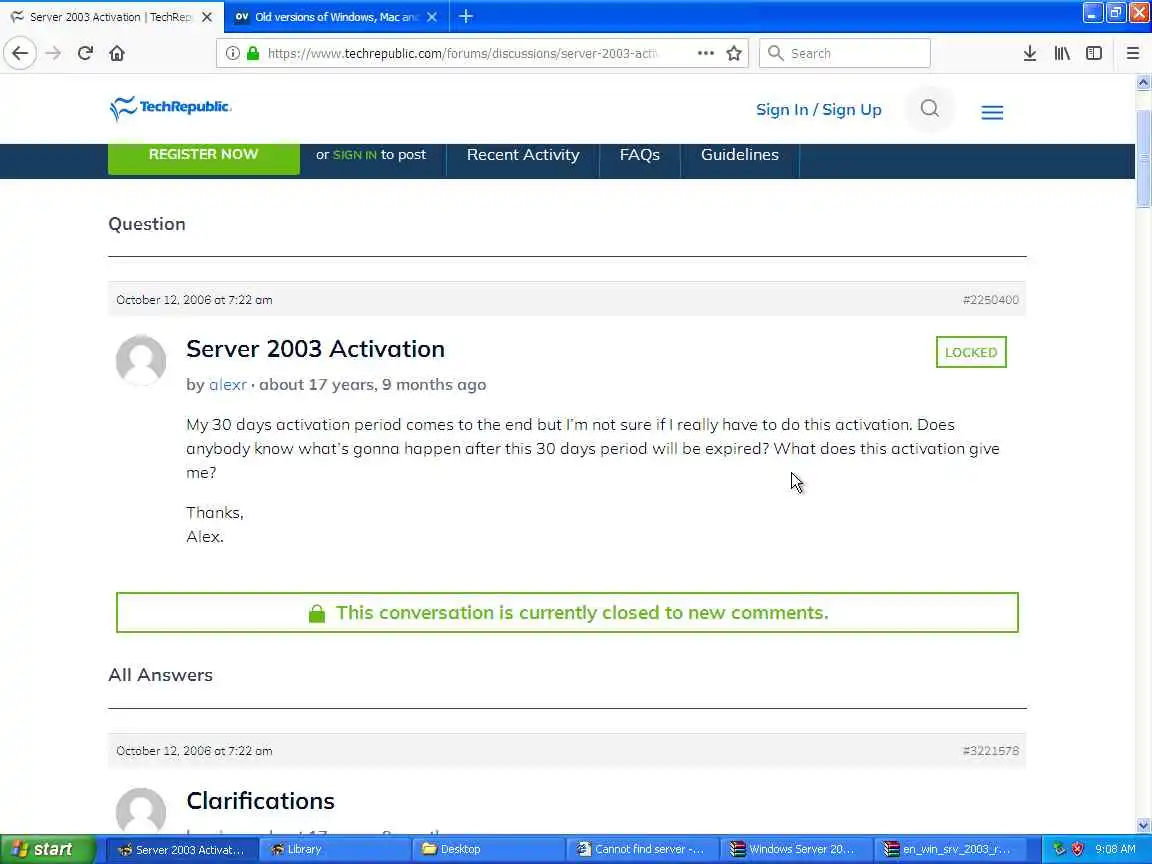Click the avatar beside Clarifications
This screenshot has height=864, width=1152.
click(141, 810)
